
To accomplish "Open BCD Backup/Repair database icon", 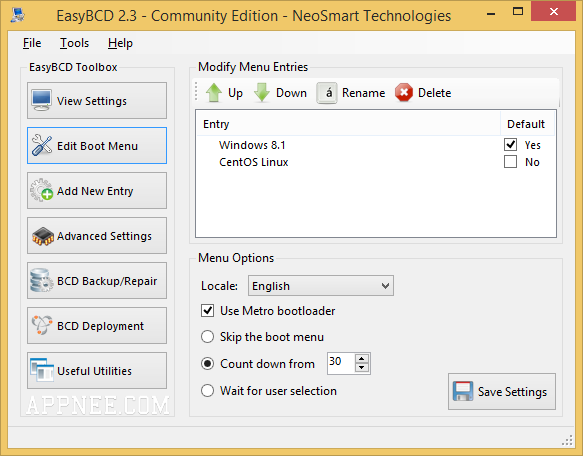I will [x=41, y=280].
